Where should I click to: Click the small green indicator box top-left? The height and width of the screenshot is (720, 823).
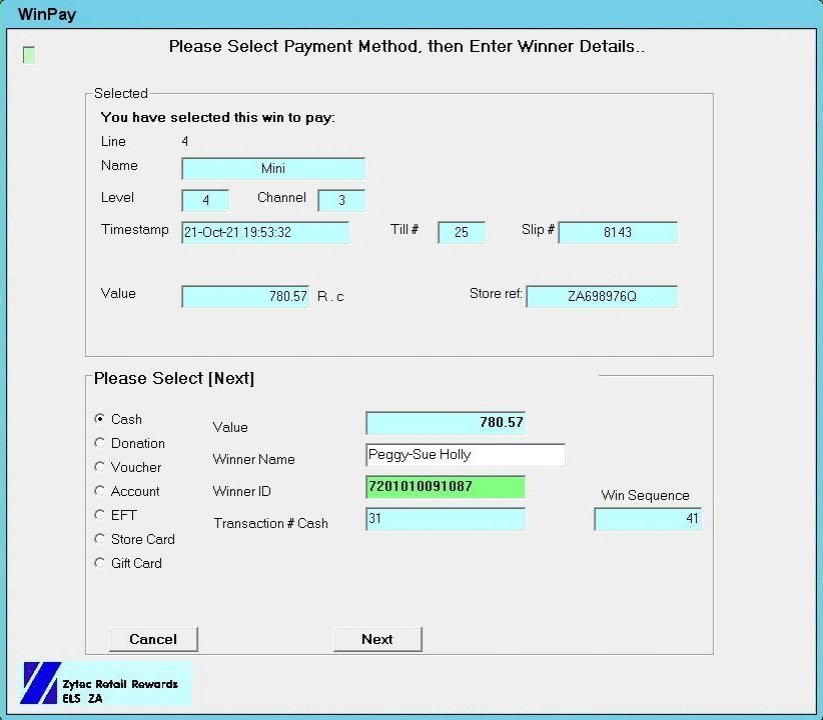pos(29,55)
